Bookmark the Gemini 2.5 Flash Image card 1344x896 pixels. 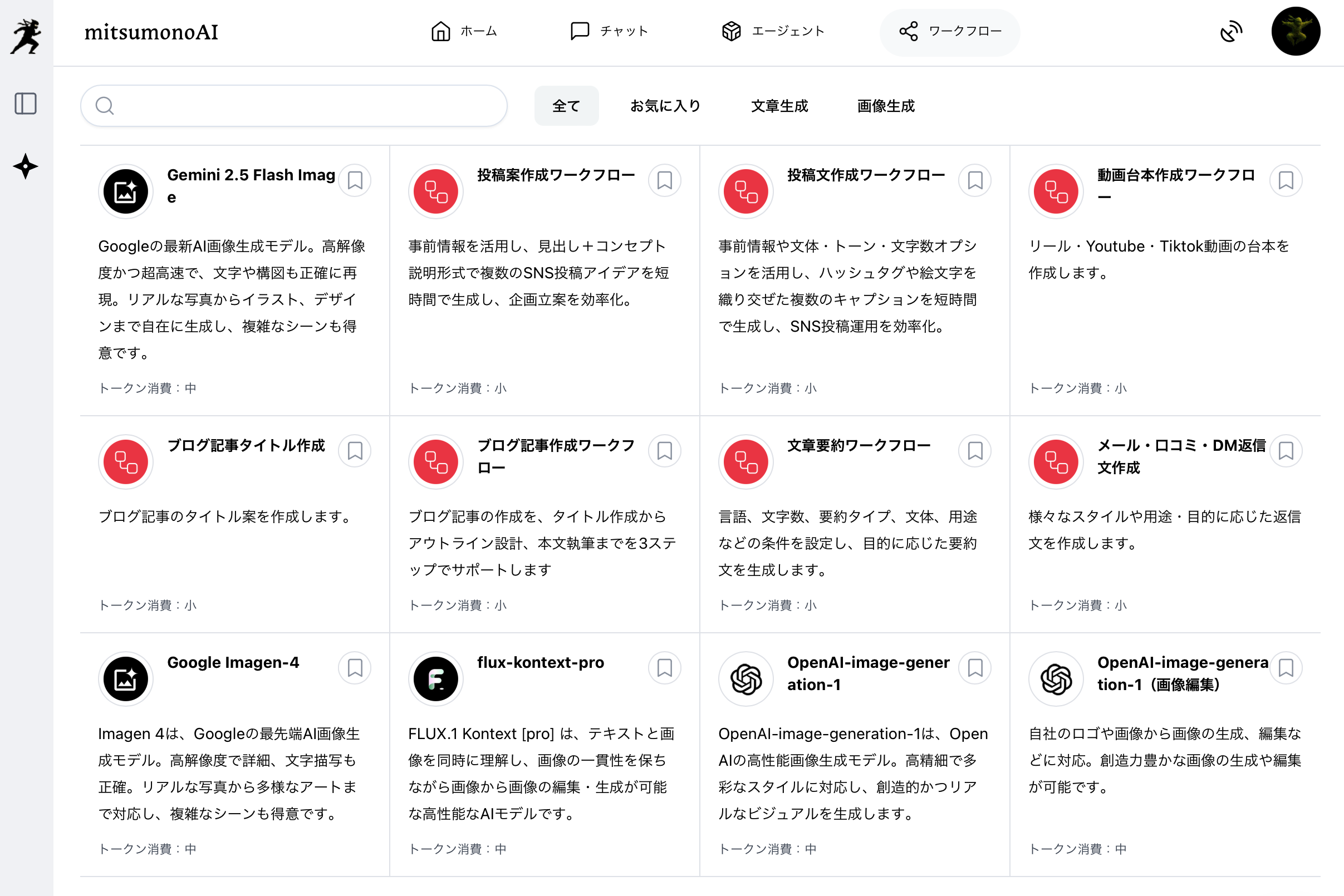355,180
